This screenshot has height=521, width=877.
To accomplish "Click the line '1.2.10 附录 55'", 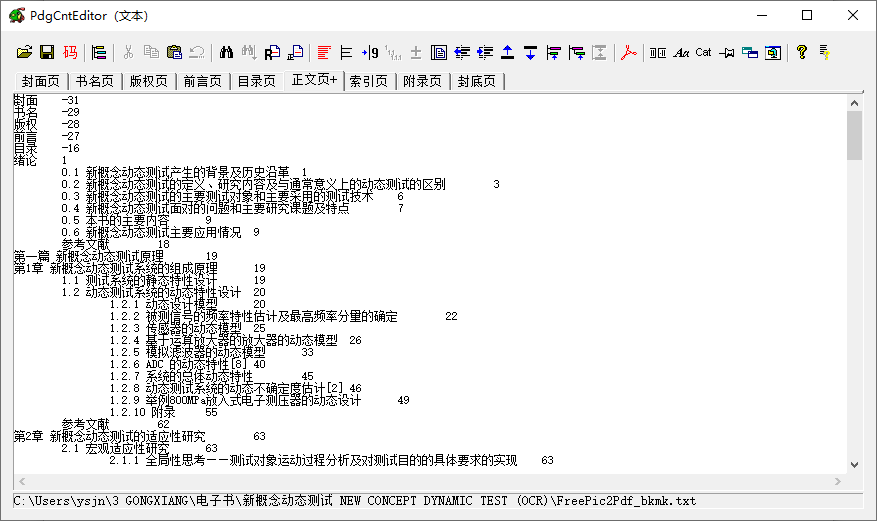I will pyautogui.click(x=163, y=413).
